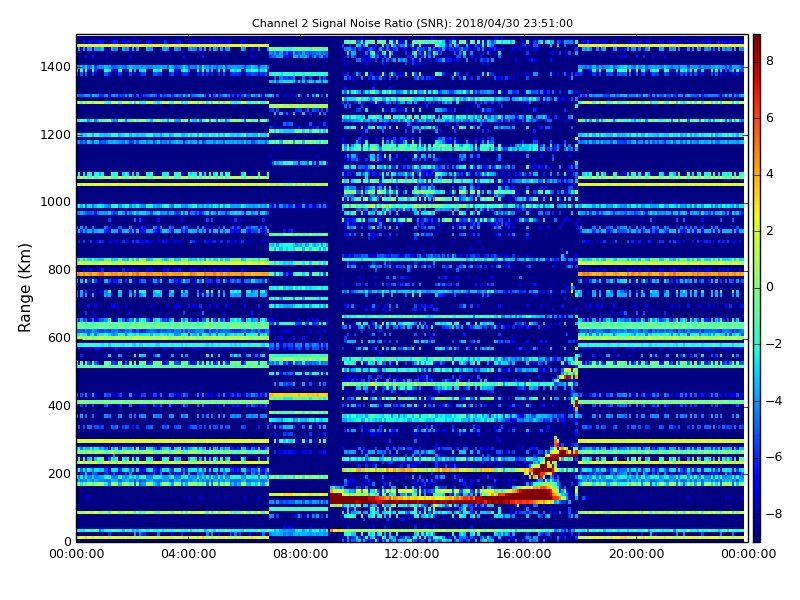Image resolution: width=800 pixels, height=600 pixels.
Task: Click the colorbar tick label −2
Action: 774,344
